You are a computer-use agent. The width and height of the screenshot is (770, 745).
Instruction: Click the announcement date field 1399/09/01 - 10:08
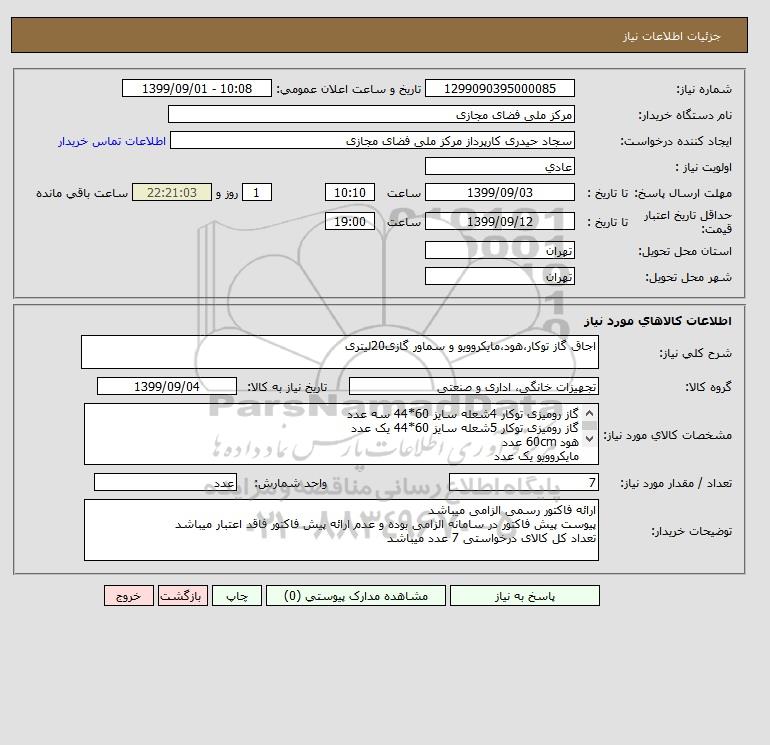(196, 88)
